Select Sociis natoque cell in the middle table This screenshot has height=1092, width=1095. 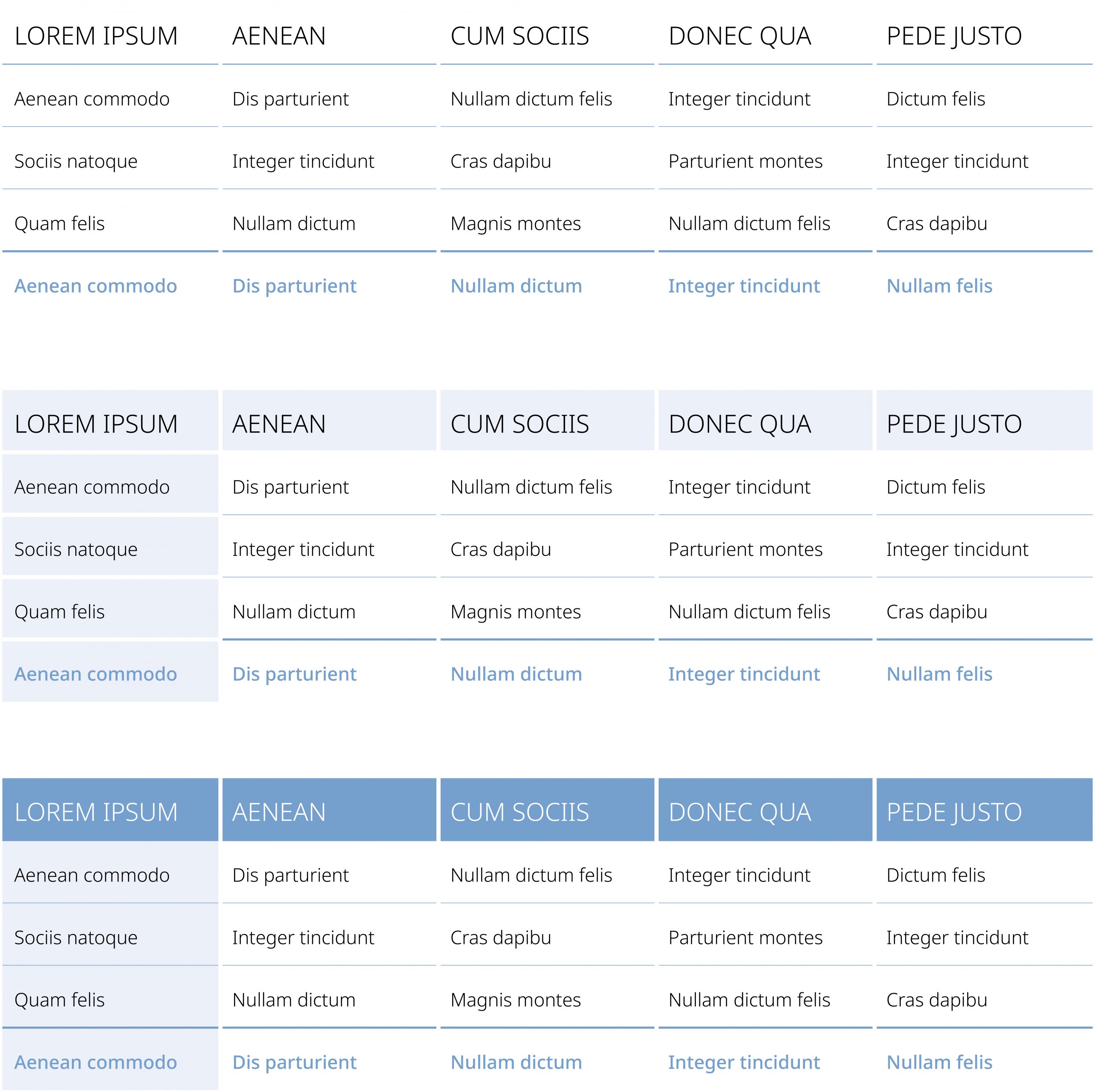tap(76, 549)
